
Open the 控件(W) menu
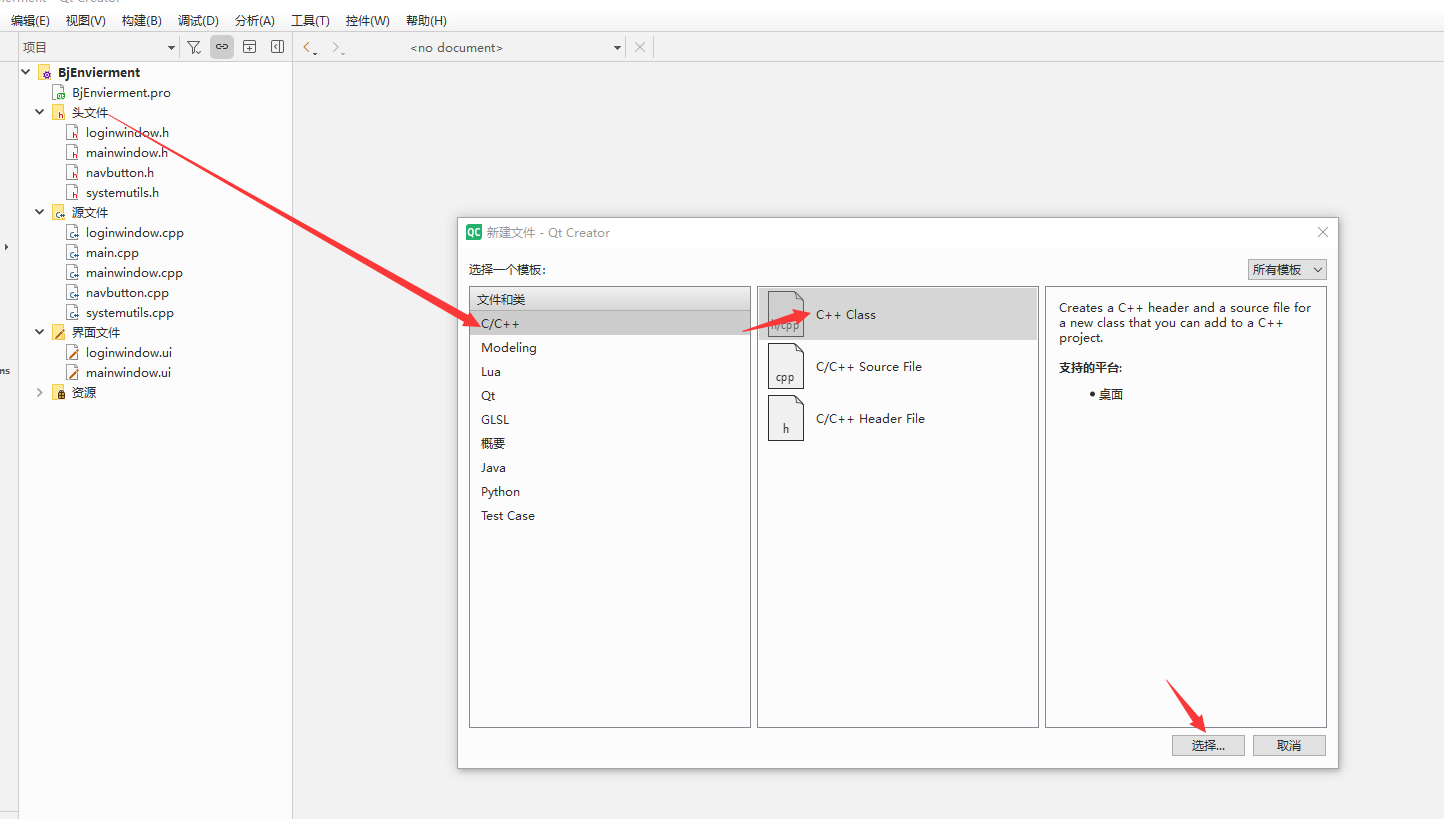coord(367,20)
